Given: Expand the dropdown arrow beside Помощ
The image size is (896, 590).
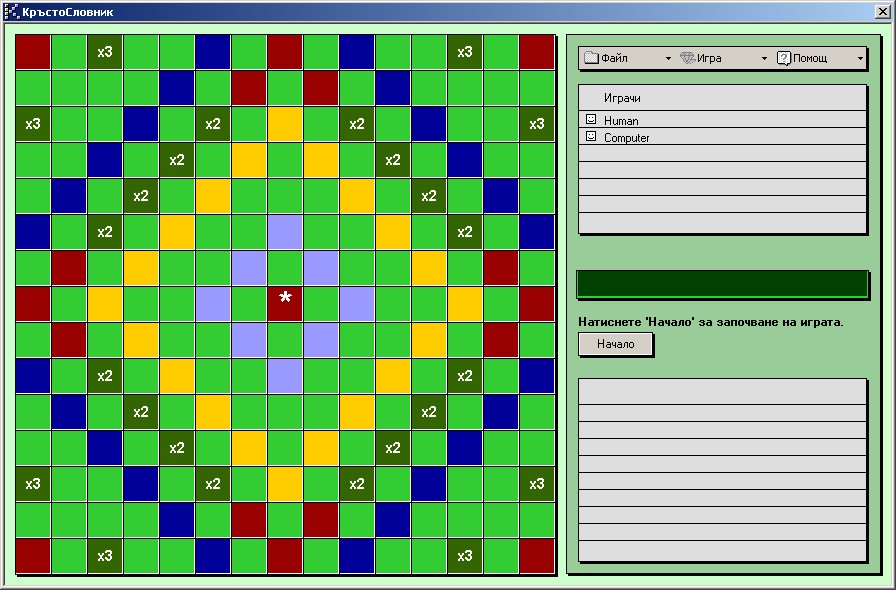Looking at the screenshot, I should pyautogui.click(x=860, y=58).
